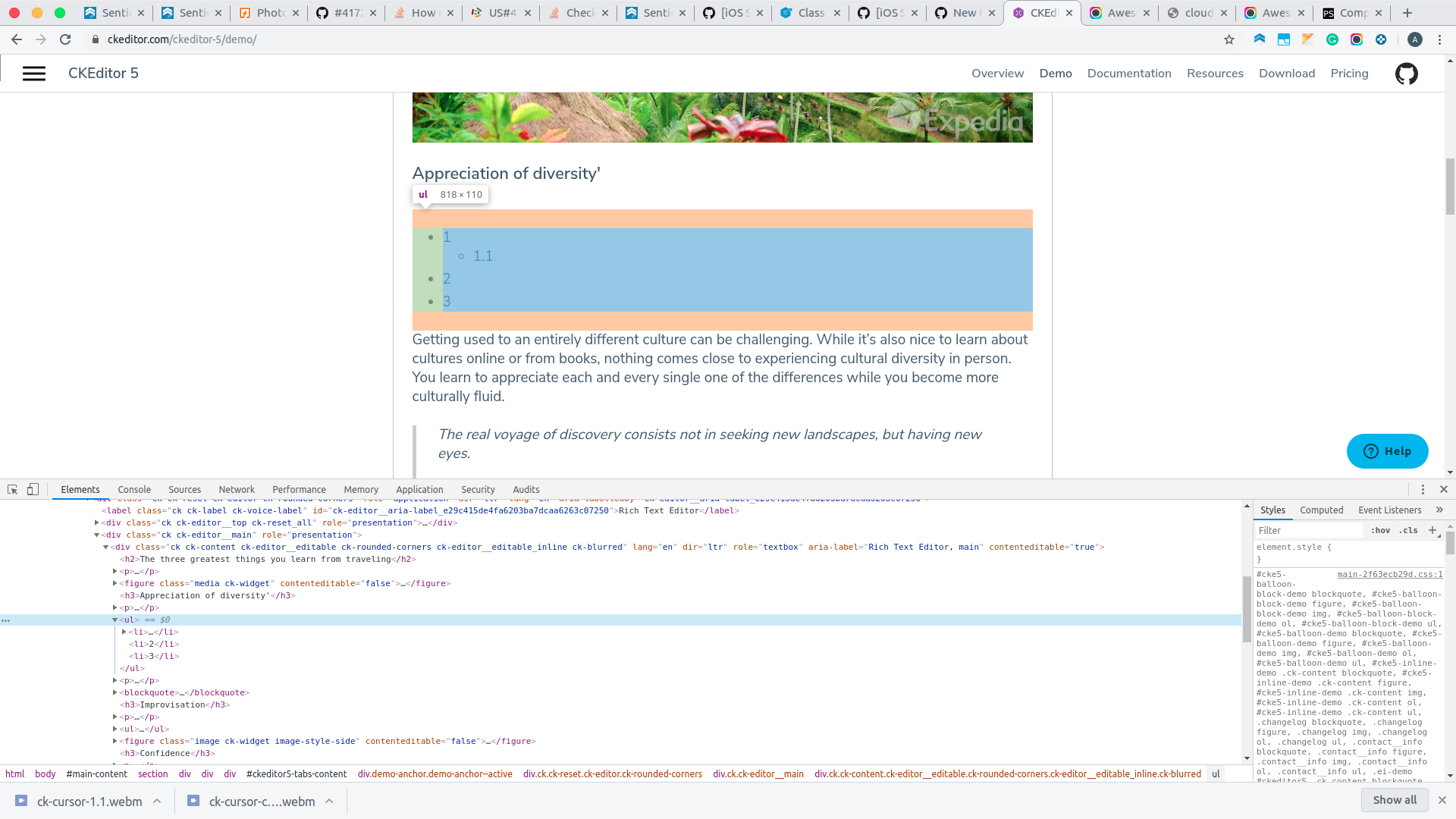Bookmark the page using the star icon
This screenshot has width=1456, height=819.
click(x=1228, y=39)
